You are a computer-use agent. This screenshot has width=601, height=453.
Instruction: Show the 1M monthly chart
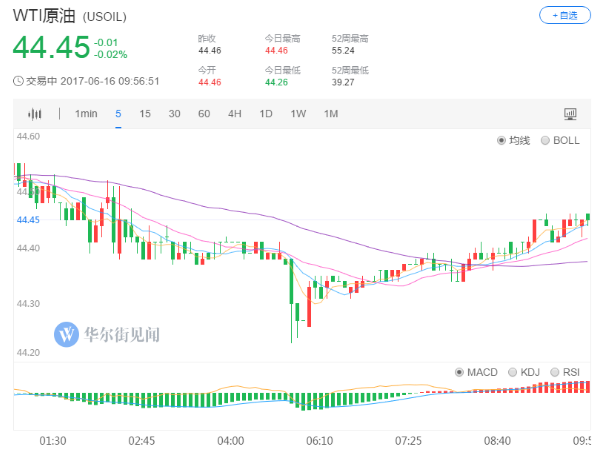click(331, 114)
